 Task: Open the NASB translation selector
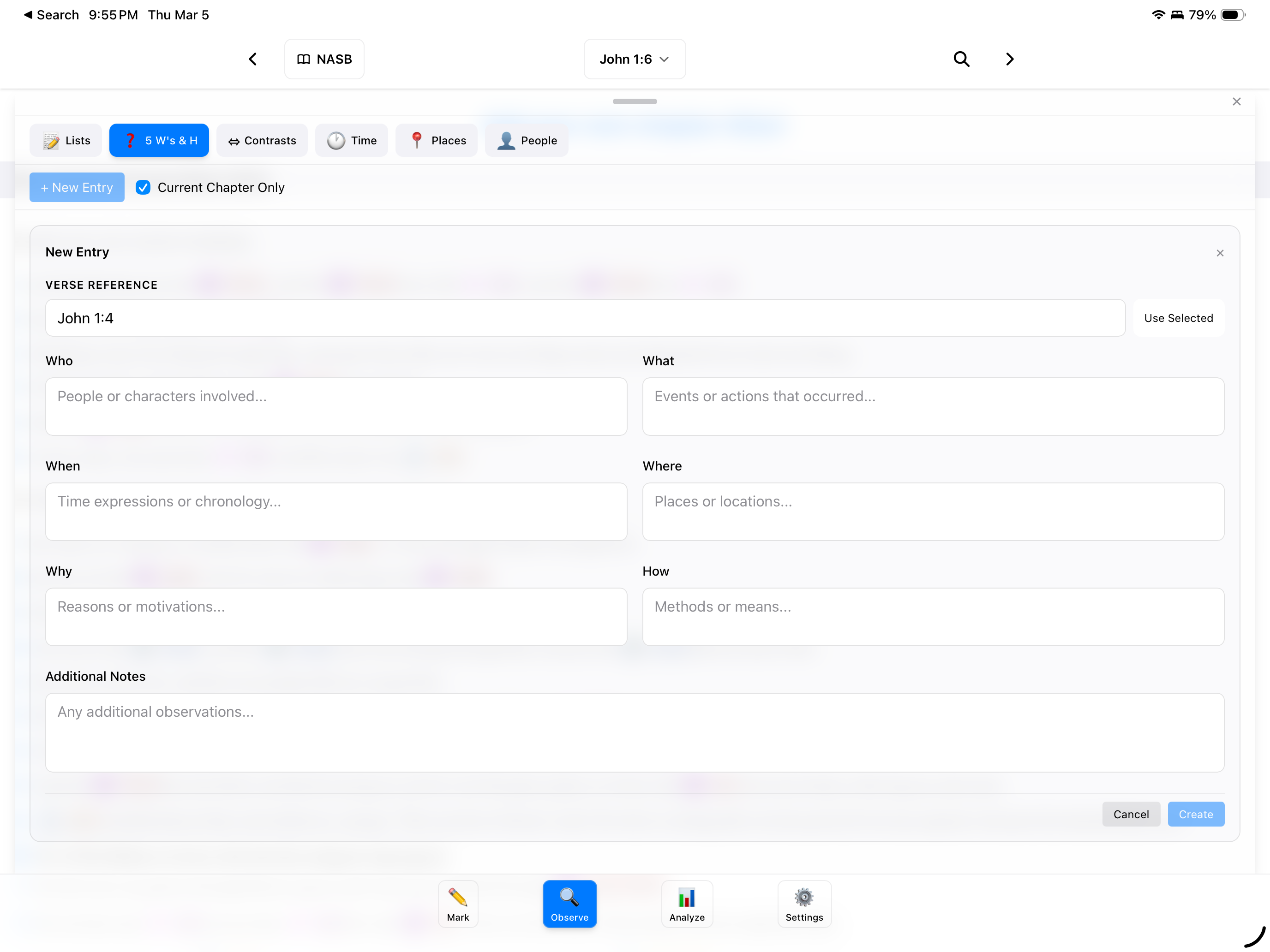pyautogui.click(x=324, y=59)
